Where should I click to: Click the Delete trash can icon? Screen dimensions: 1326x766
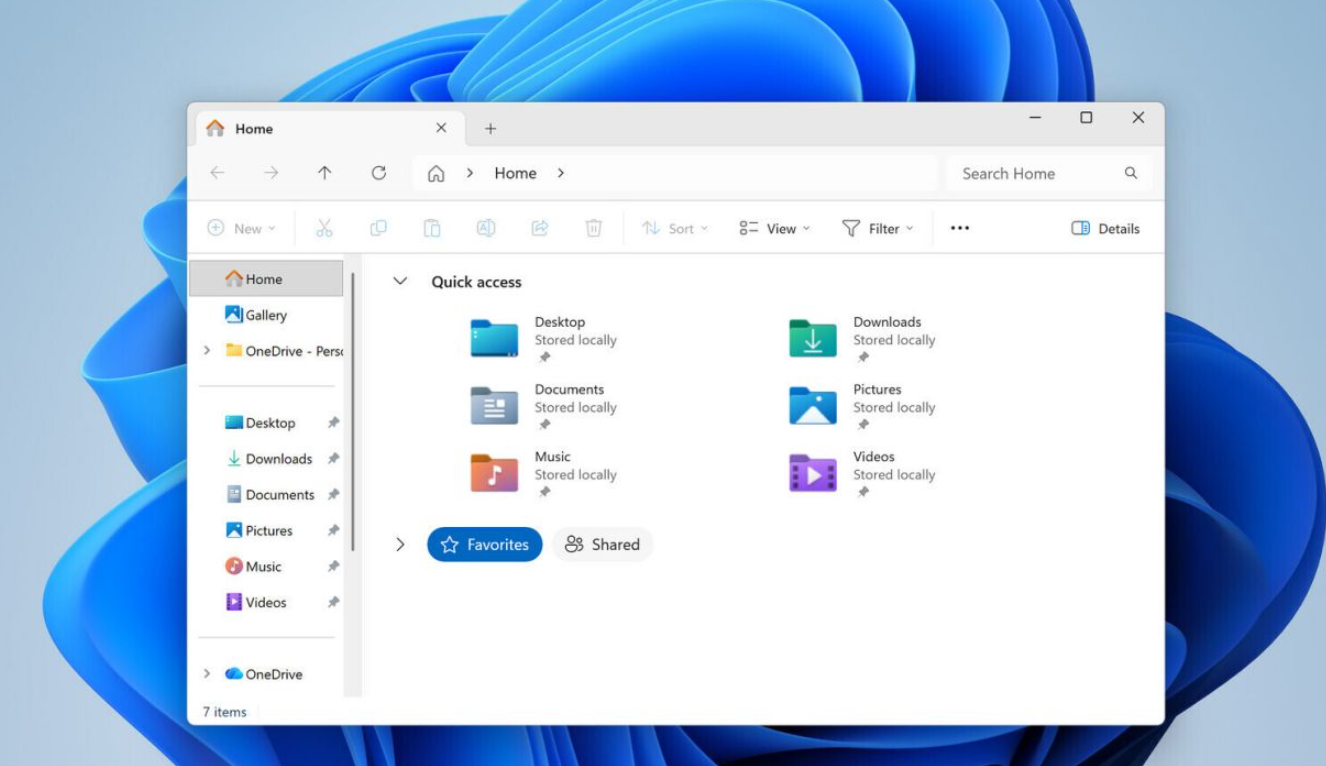594,228
